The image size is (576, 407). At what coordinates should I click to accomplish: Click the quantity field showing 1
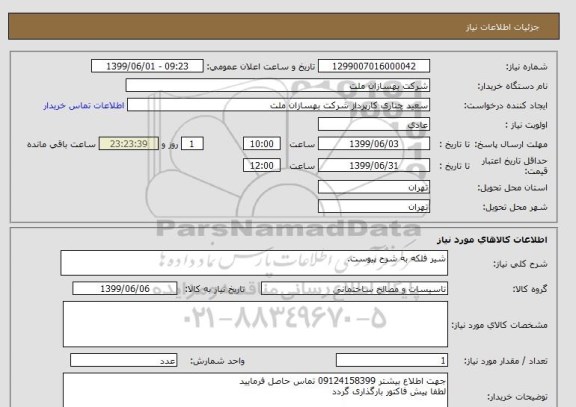[x=392, y=361]
